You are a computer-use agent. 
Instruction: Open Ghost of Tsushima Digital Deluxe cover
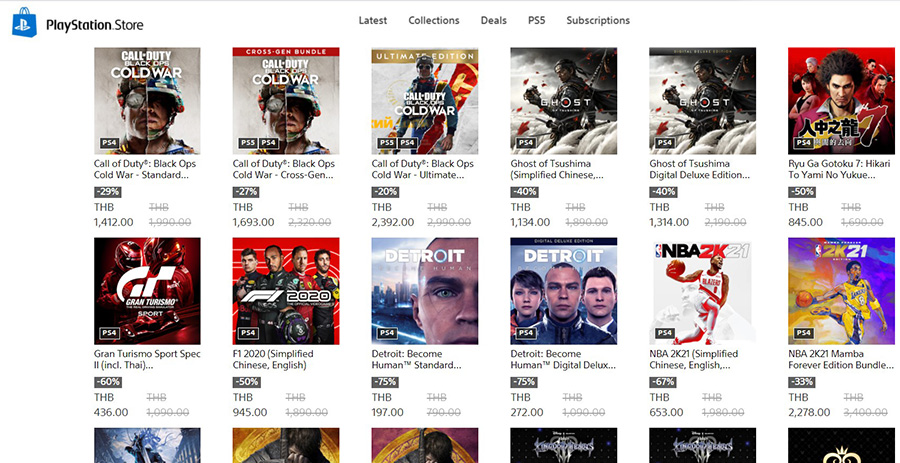pos(703,101)
